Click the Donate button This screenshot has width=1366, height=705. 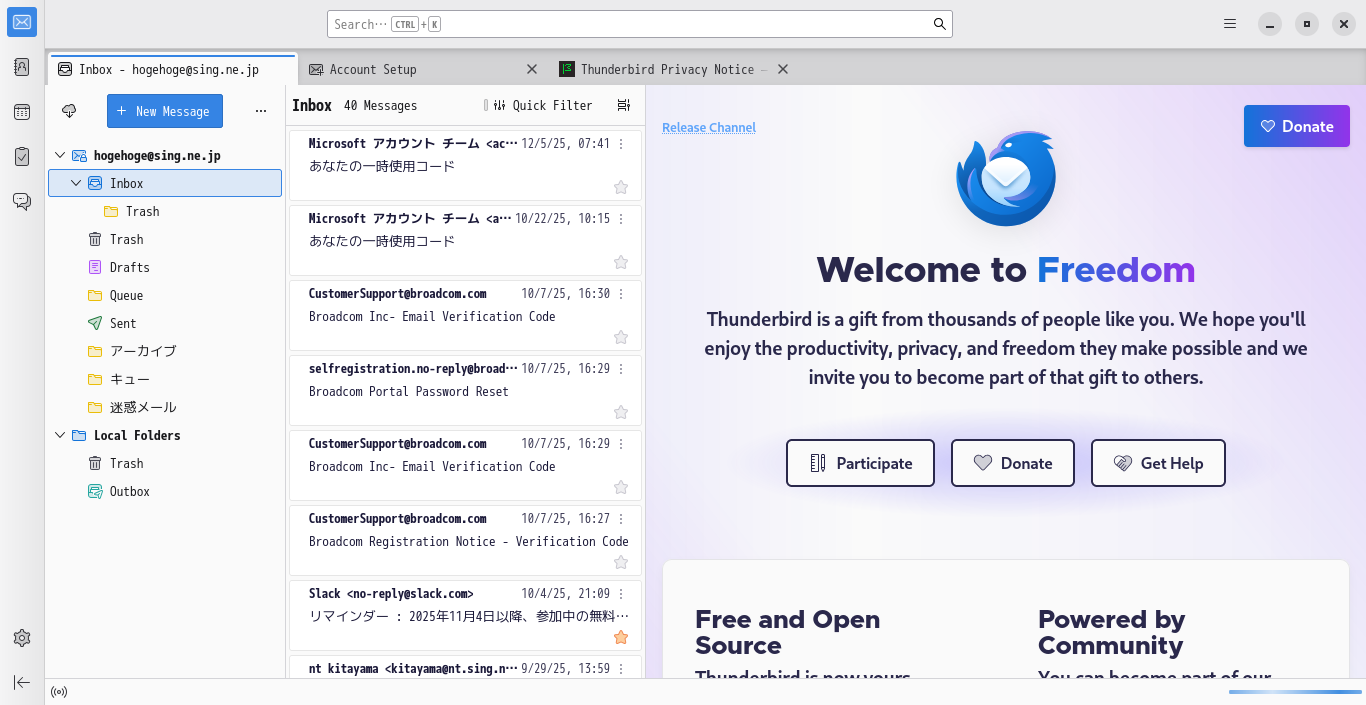(1296, 126)
